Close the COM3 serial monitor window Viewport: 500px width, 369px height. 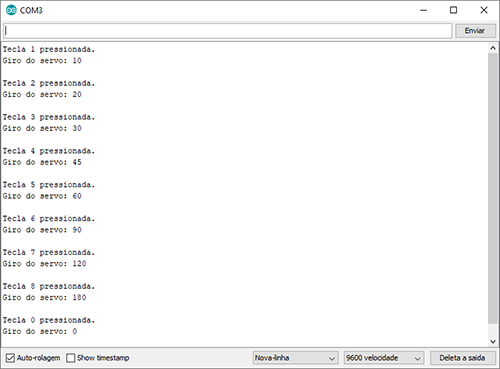(484, 10)
